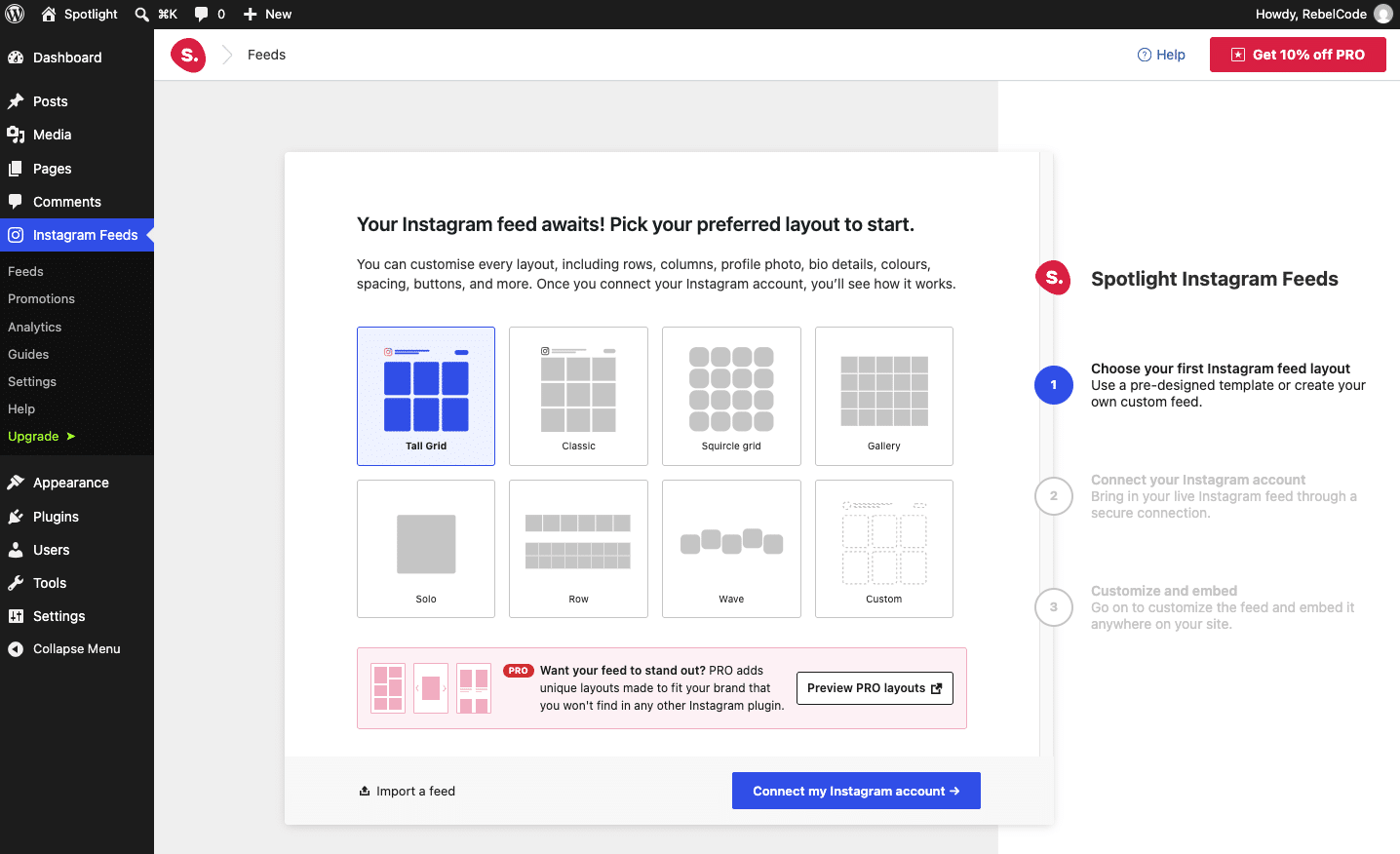
Task: Choose the Custom layout card
Action: click(x=884, y=549)
